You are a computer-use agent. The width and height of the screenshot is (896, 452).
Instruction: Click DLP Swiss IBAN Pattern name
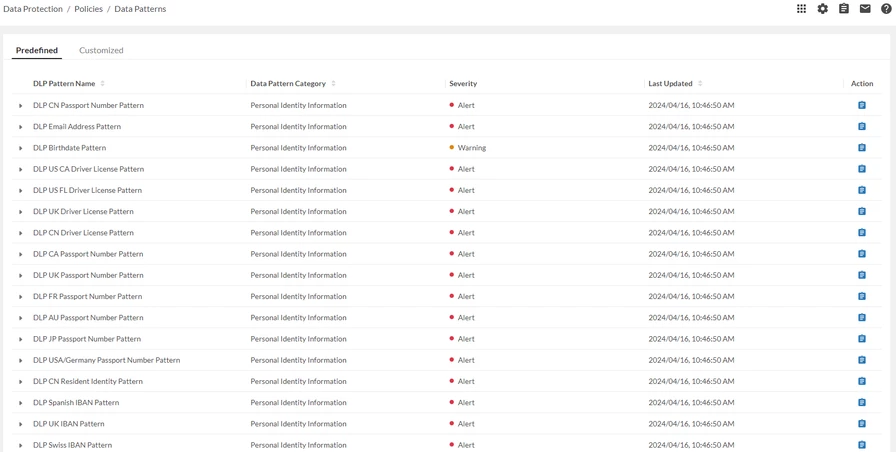pos(73,445)
